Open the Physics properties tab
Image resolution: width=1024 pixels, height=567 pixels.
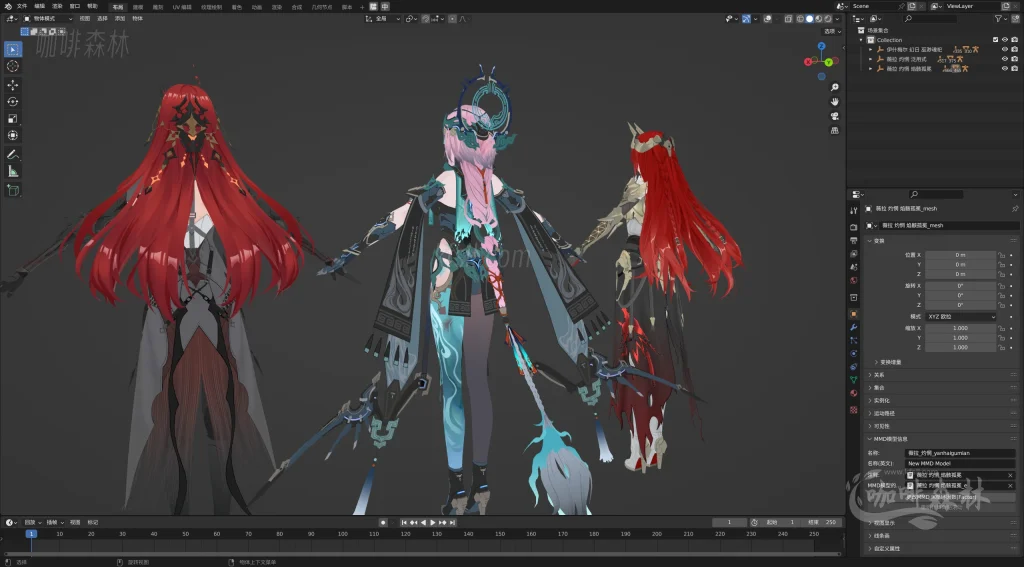point(854,353)
